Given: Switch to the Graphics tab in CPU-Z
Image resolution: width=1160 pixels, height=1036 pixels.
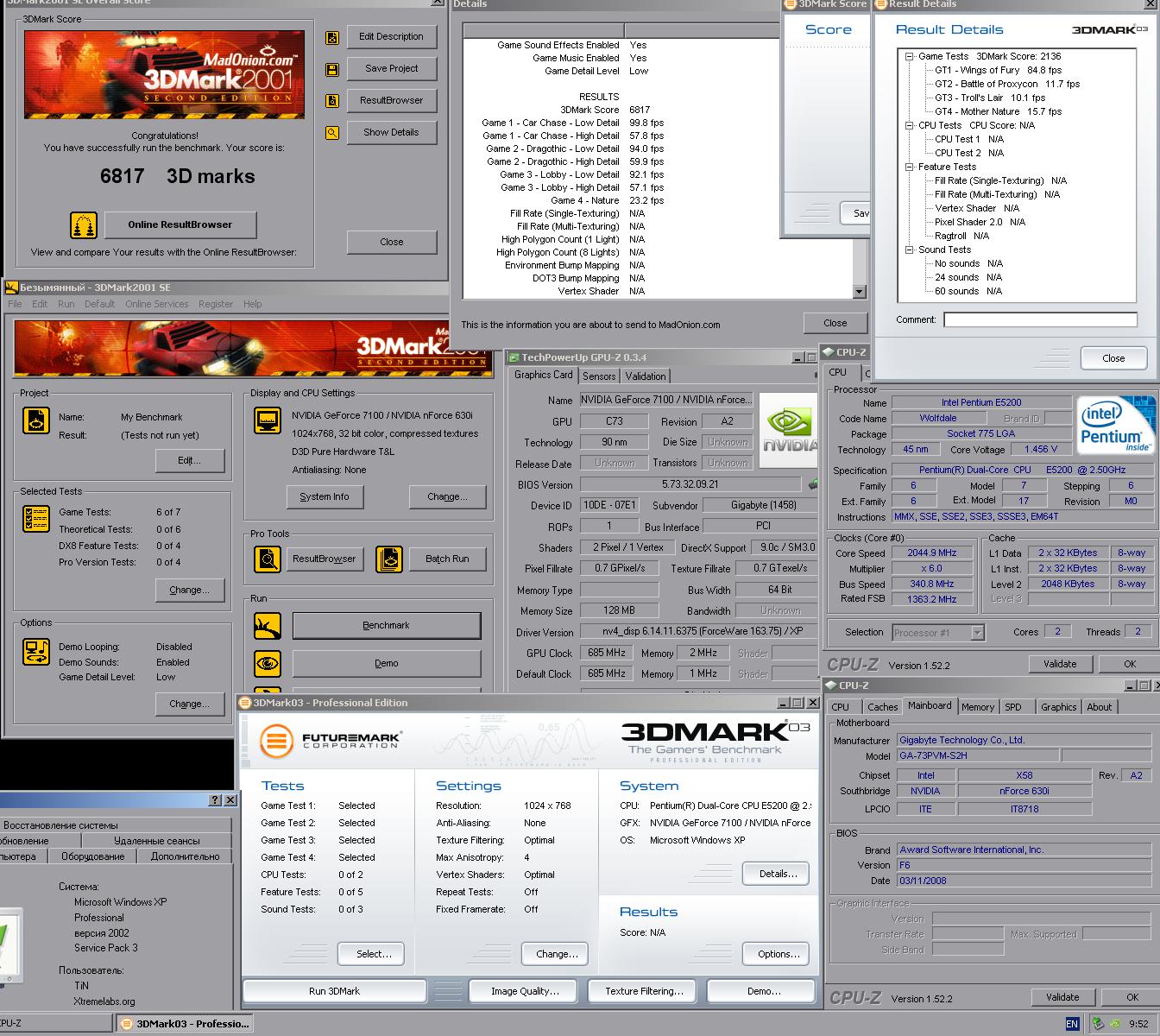Looking at the screenshot, I should point(1058,707).
